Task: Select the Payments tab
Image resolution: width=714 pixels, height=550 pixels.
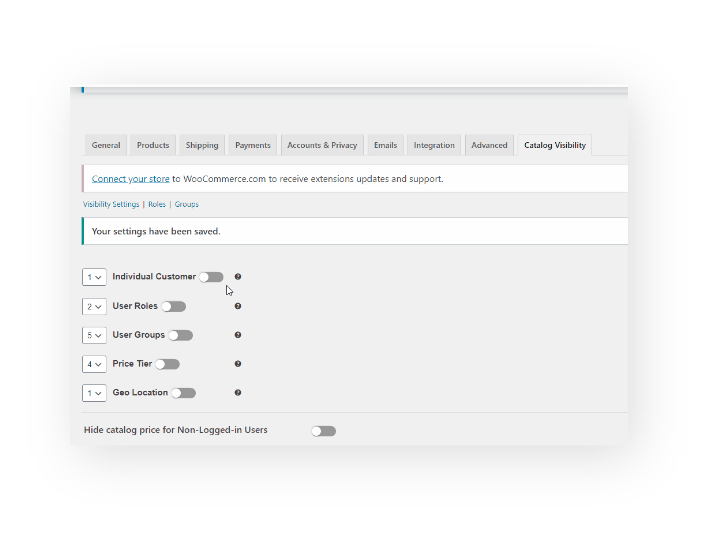Action: pyautogui.click(x=253, y=145)
